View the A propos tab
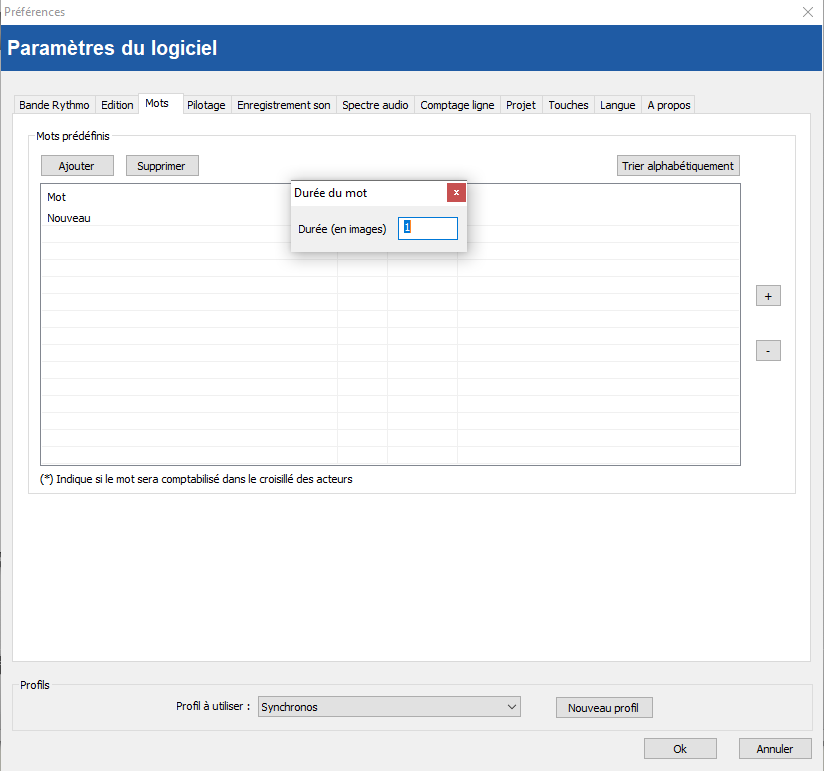 click(x=668, y=105)
